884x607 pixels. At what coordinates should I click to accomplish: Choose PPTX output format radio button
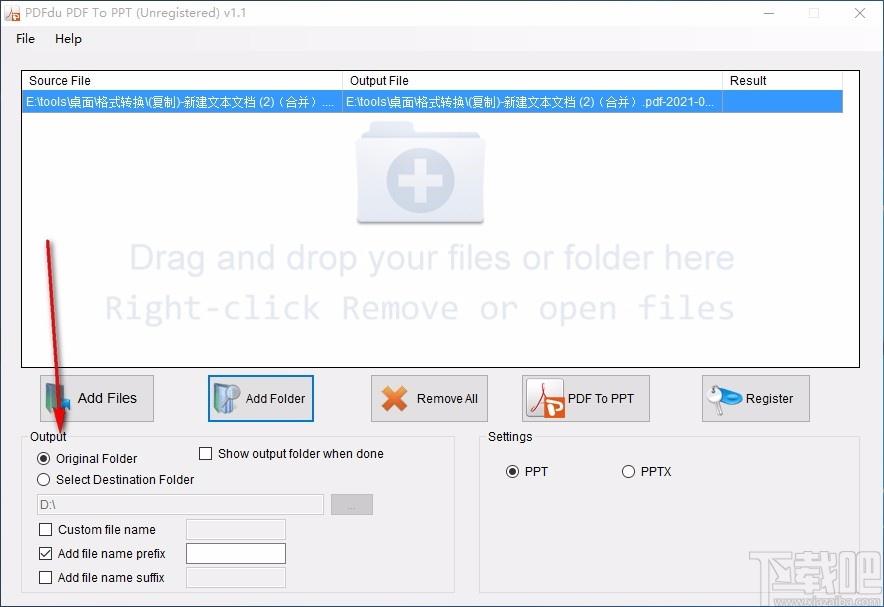pyautogui.click(x=629, y=472)
